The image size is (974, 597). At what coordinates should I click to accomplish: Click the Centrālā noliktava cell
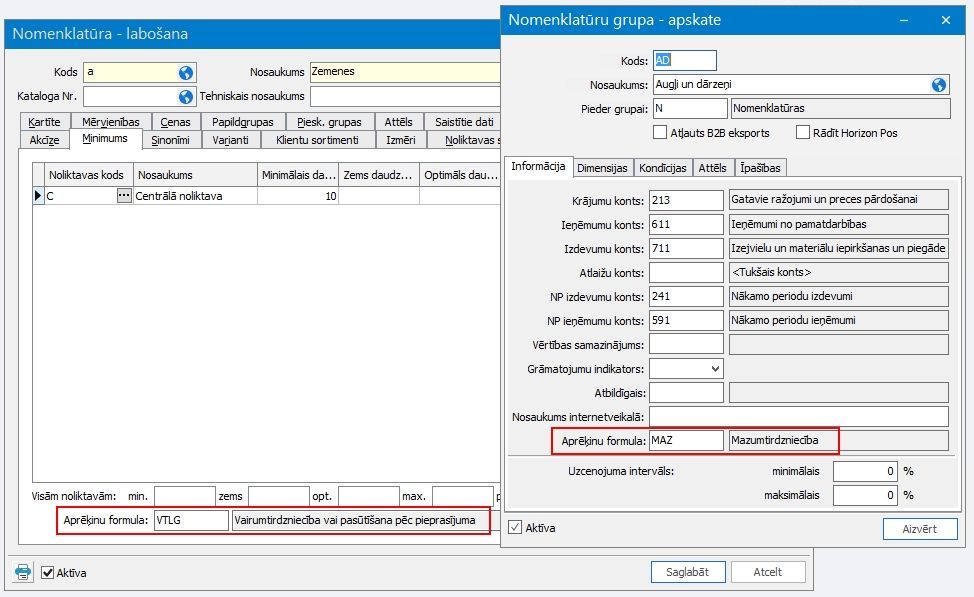tap(195, 196)
